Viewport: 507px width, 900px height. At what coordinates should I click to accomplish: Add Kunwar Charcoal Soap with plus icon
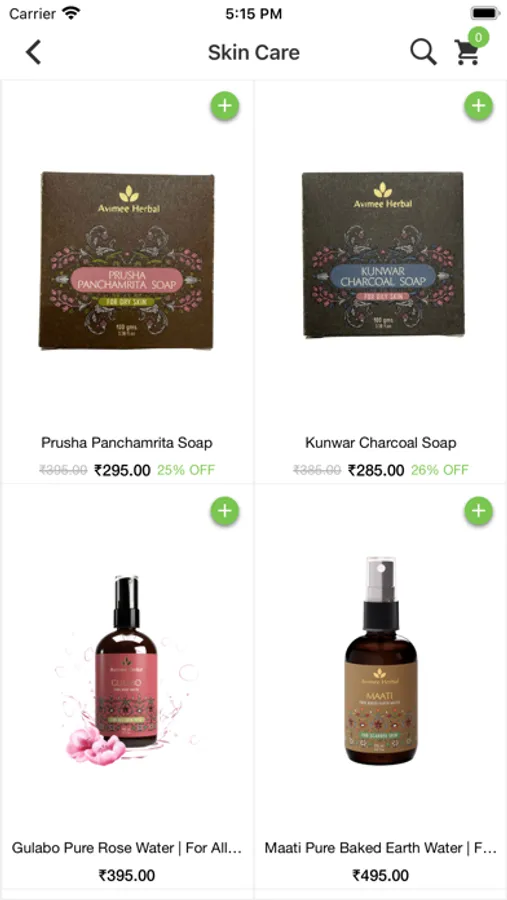pyautogui.click(x=478, y=106)
